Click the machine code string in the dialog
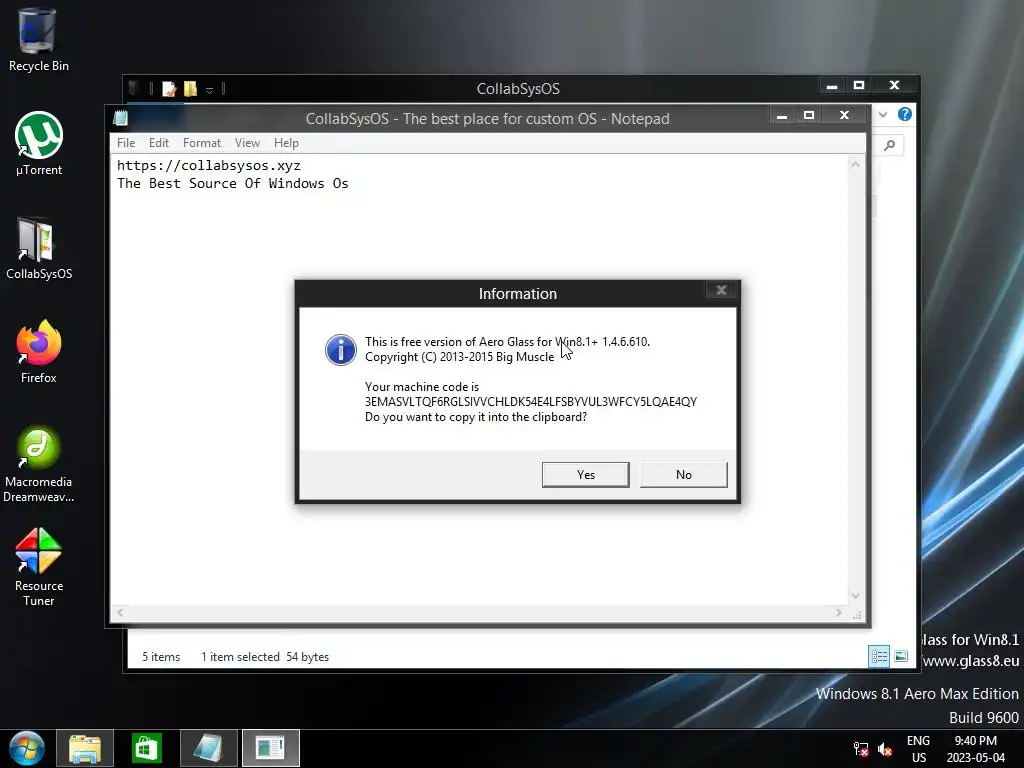The width and height of the screenshot is (1024, 768). point(531,402)
